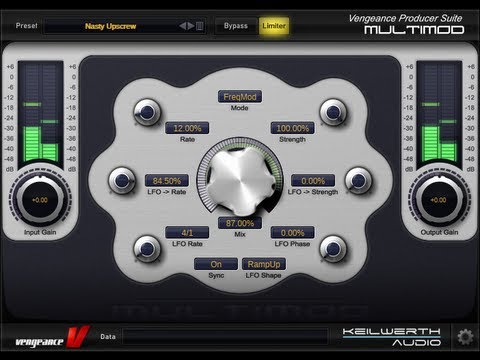Screen dimensions: 480x360
Task: Toggle the Bypass button
Action: point(236,26)
